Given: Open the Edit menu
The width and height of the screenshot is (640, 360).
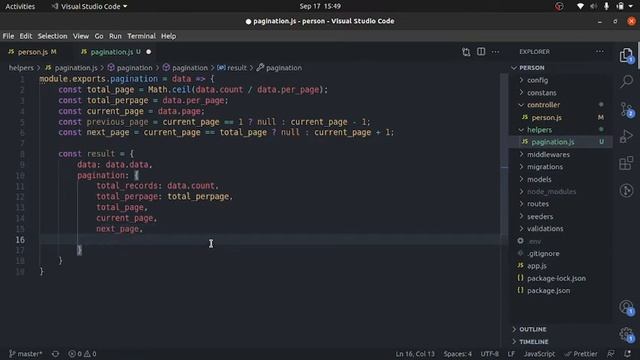Looking at the screenshot, I should click(x=26, y=36).
